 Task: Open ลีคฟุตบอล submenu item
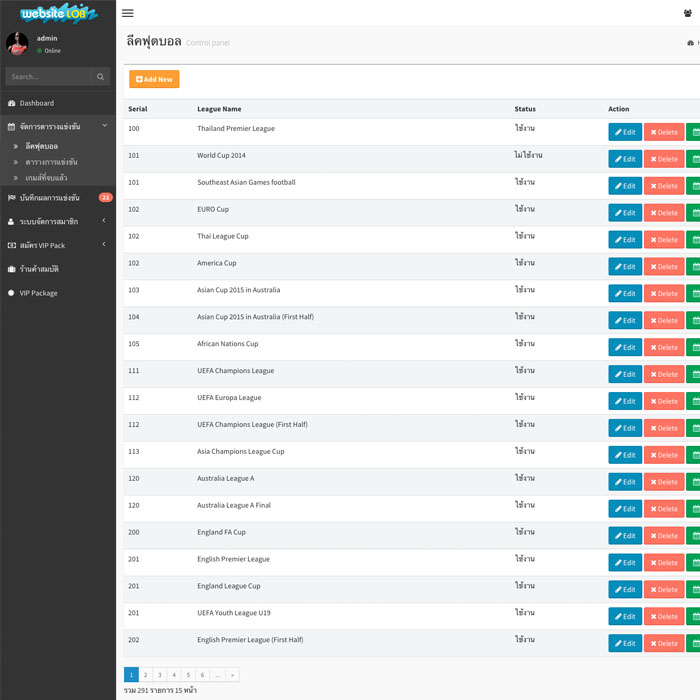[42, 146]
